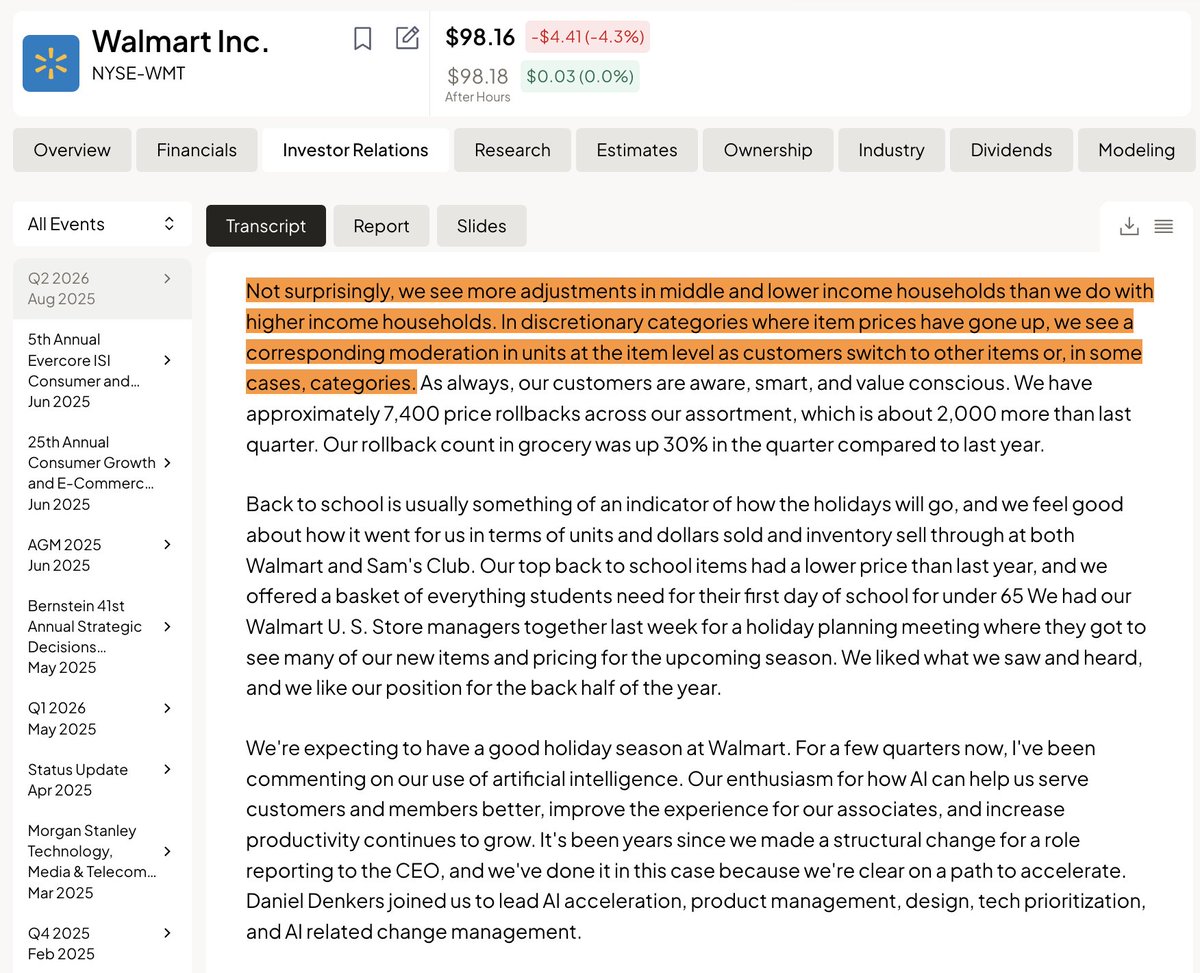This screenshot has width=1200, height=973.
Task: Switch to the Report view
Action: pos(381,226)
